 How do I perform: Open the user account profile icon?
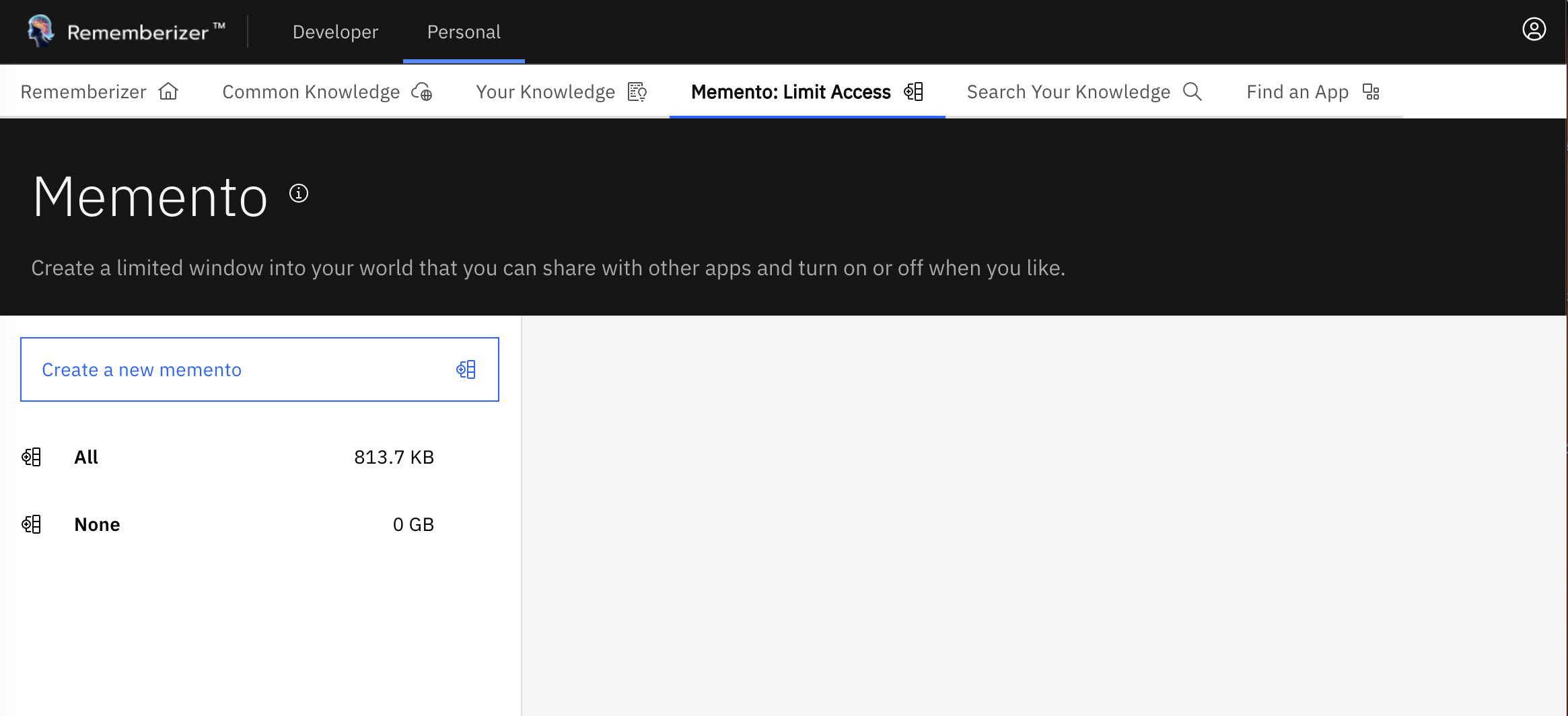pyautogui.click(x=1534, y=30)
